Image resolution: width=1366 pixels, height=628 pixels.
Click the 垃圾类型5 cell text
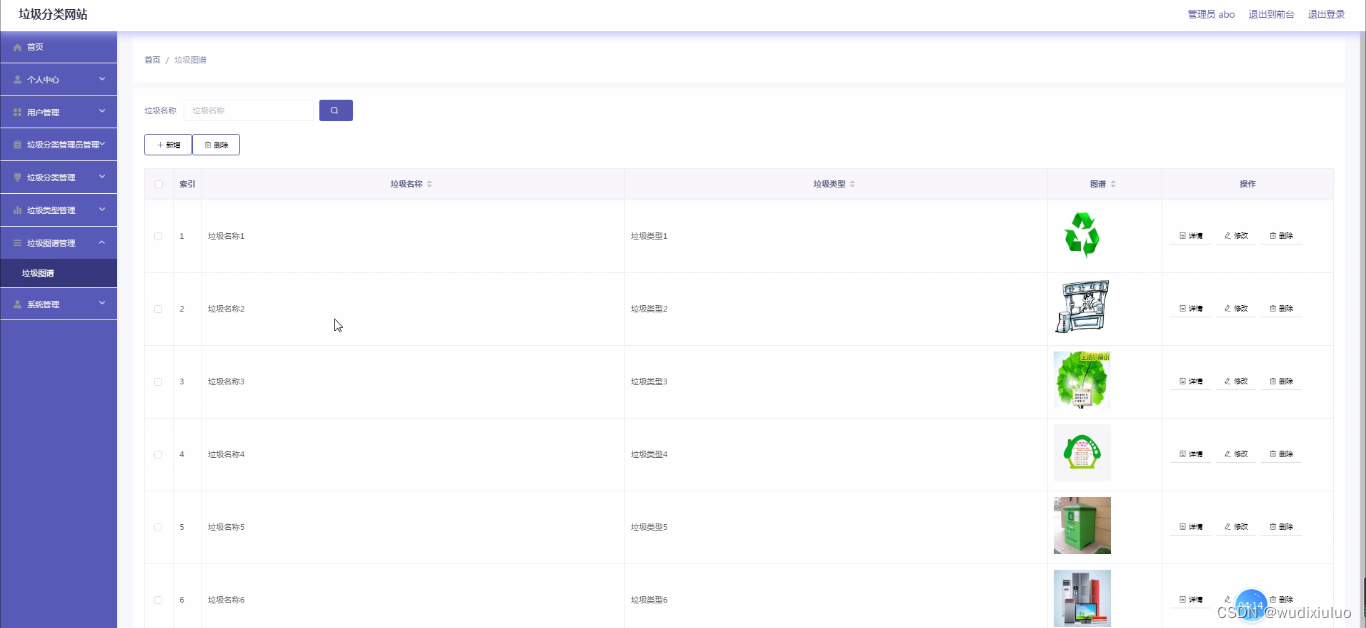(649, 527)
